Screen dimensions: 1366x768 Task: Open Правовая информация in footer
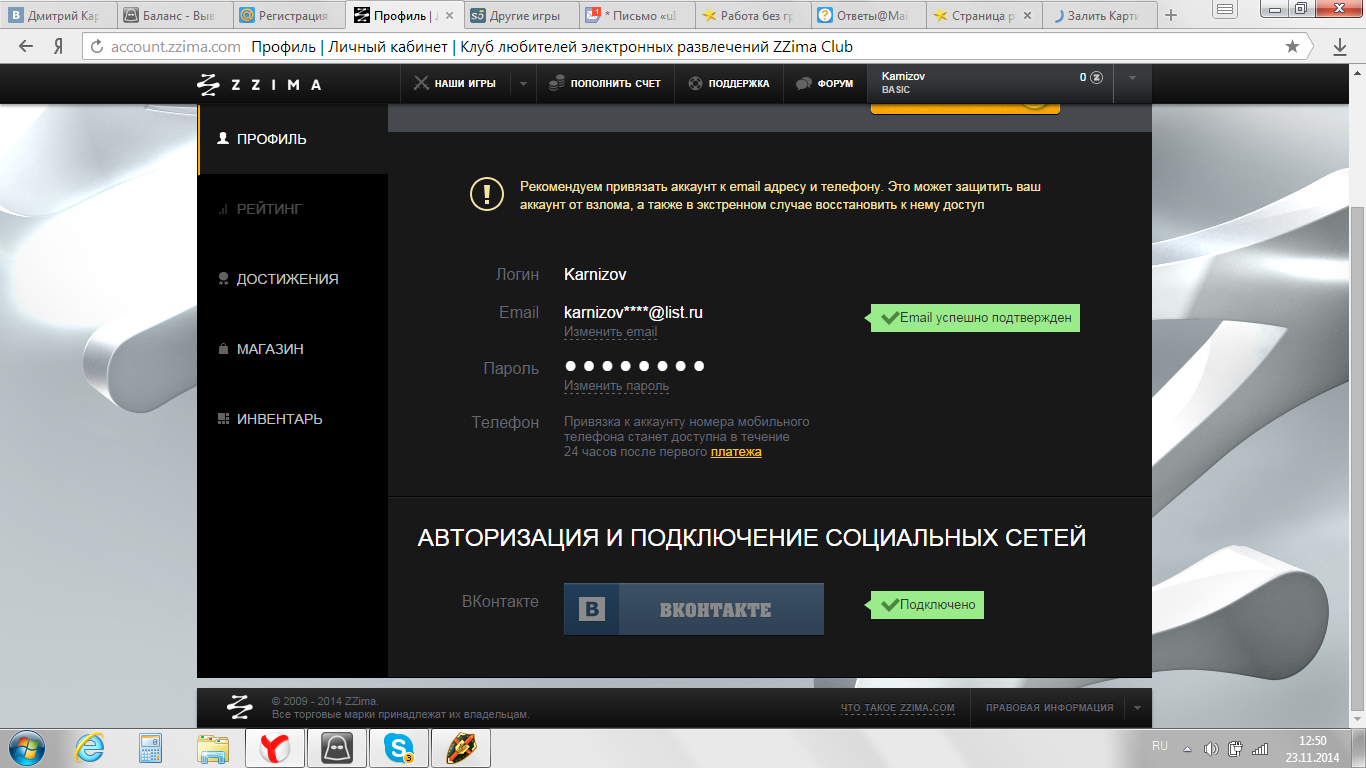tap(1049, 708)
